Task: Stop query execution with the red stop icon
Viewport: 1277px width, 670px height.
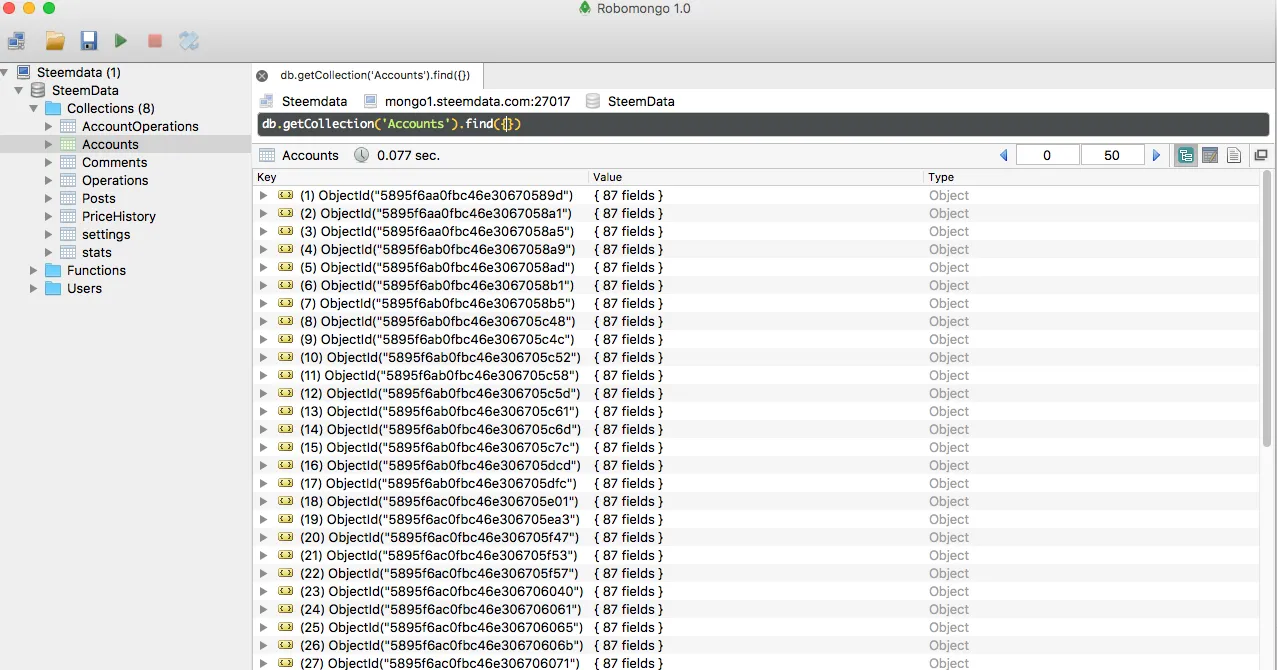Action: [155, 41]
